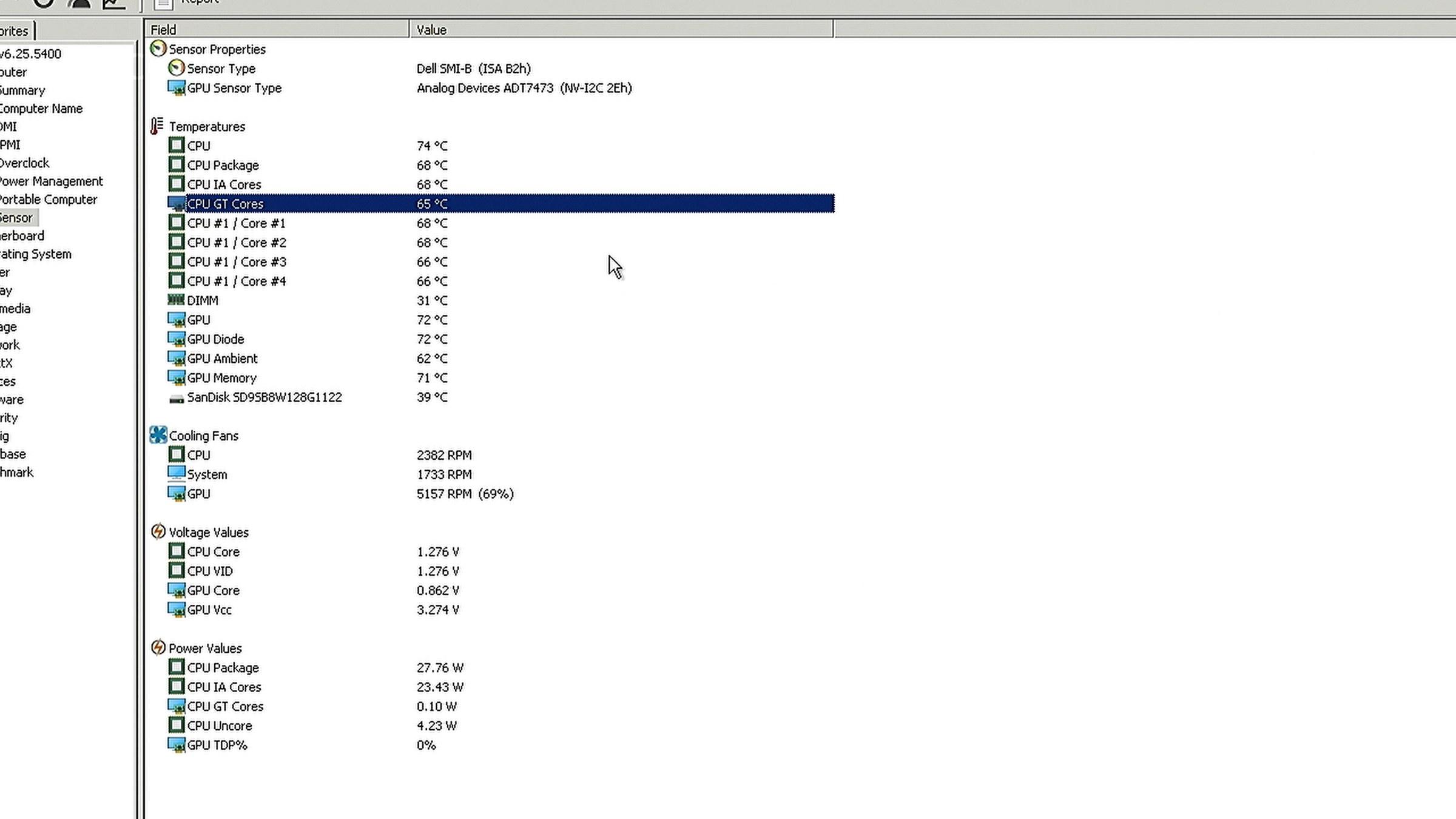The image size is (1456, 819).
Task: Select the GPU Ambient row
Action: [500, 358]
